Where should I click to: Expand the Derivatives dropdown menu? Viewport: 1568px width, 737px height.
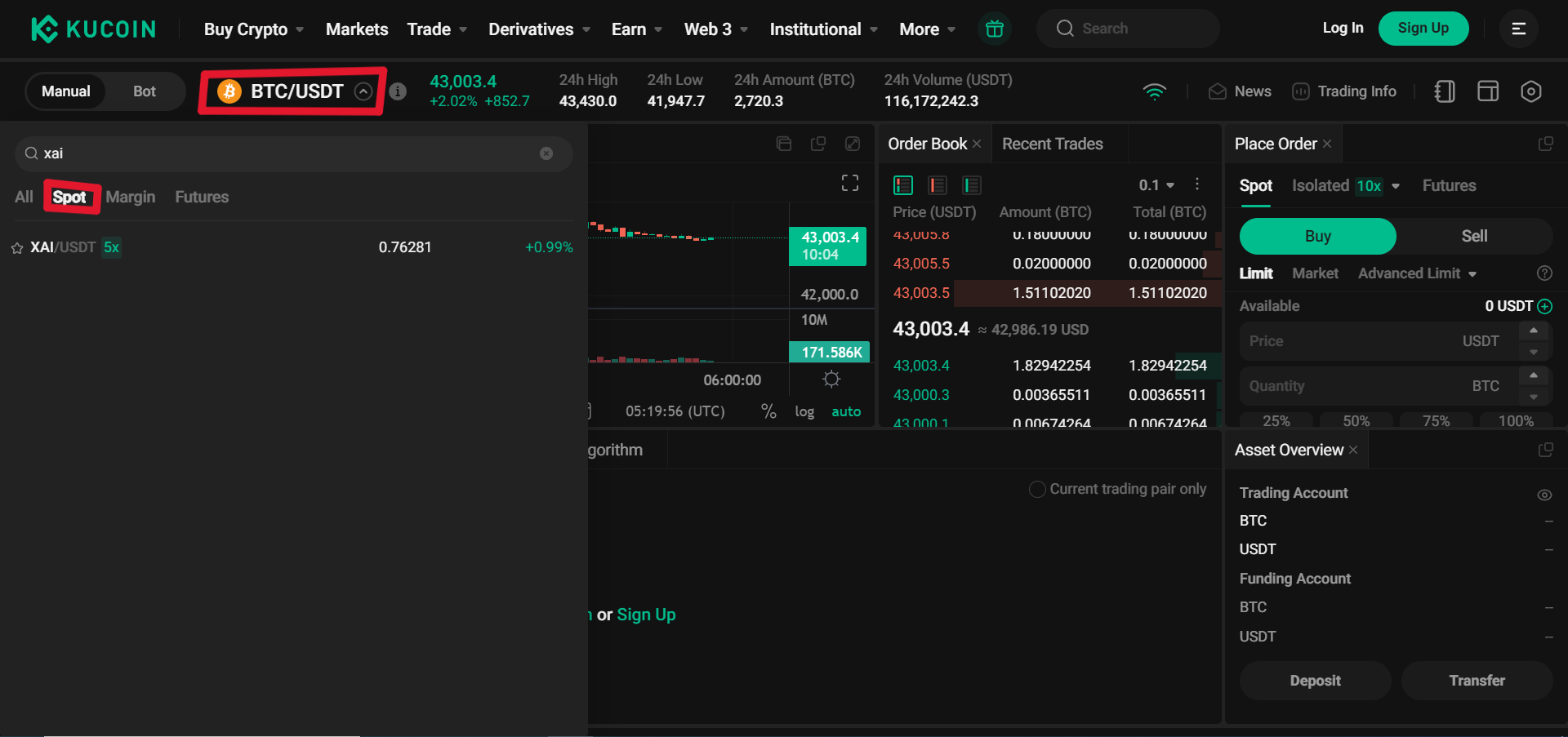pos(540,29)
